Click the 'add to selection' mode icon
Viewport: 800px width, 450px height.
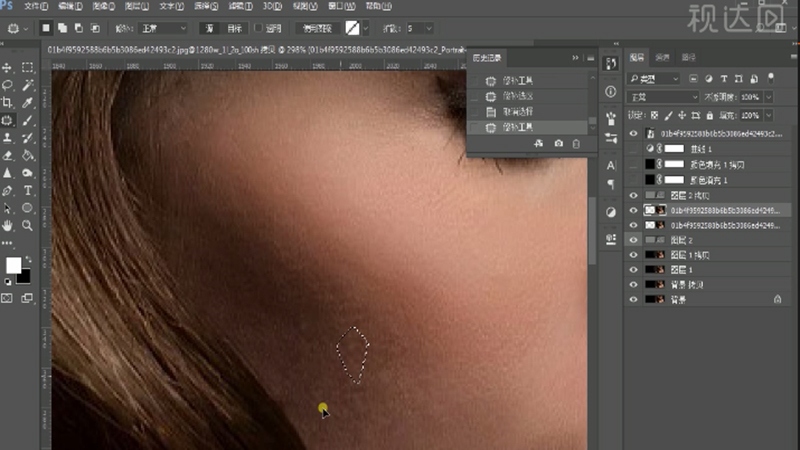click(62, 29)
